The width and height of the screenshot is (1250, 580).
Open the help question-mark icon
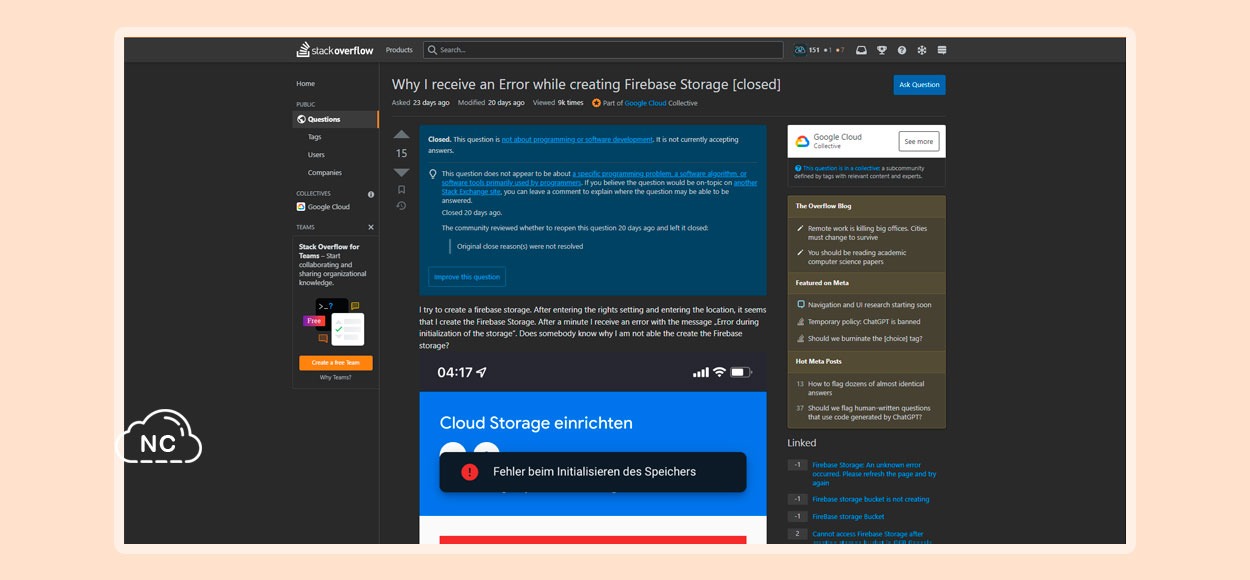(x=902, y=50)
